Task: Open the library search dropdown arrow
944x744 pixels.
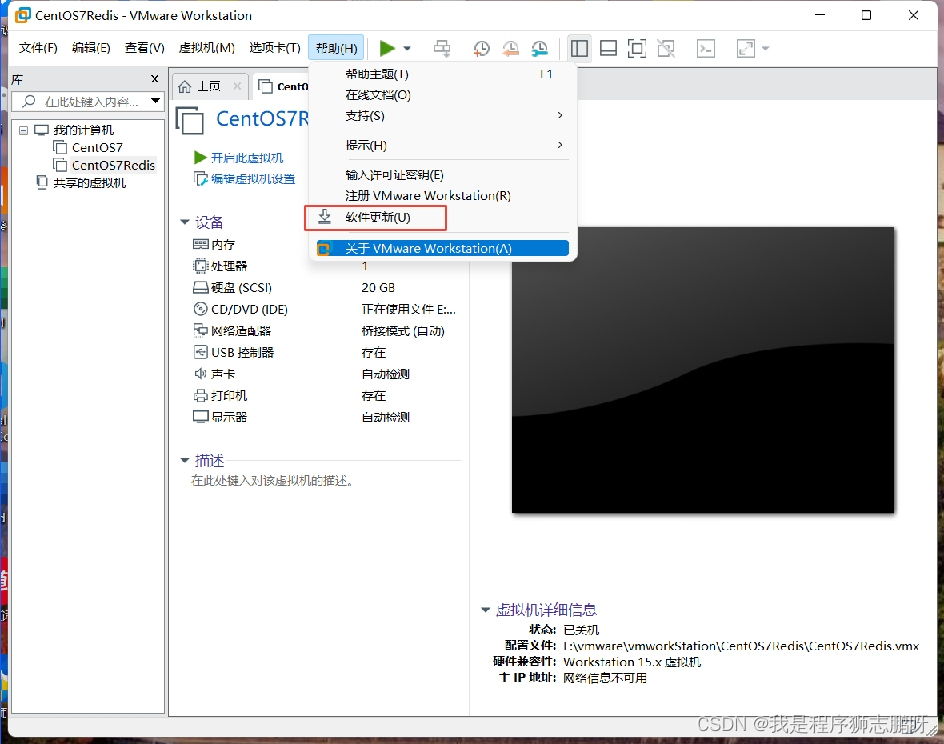Action: tap(156, 101)
